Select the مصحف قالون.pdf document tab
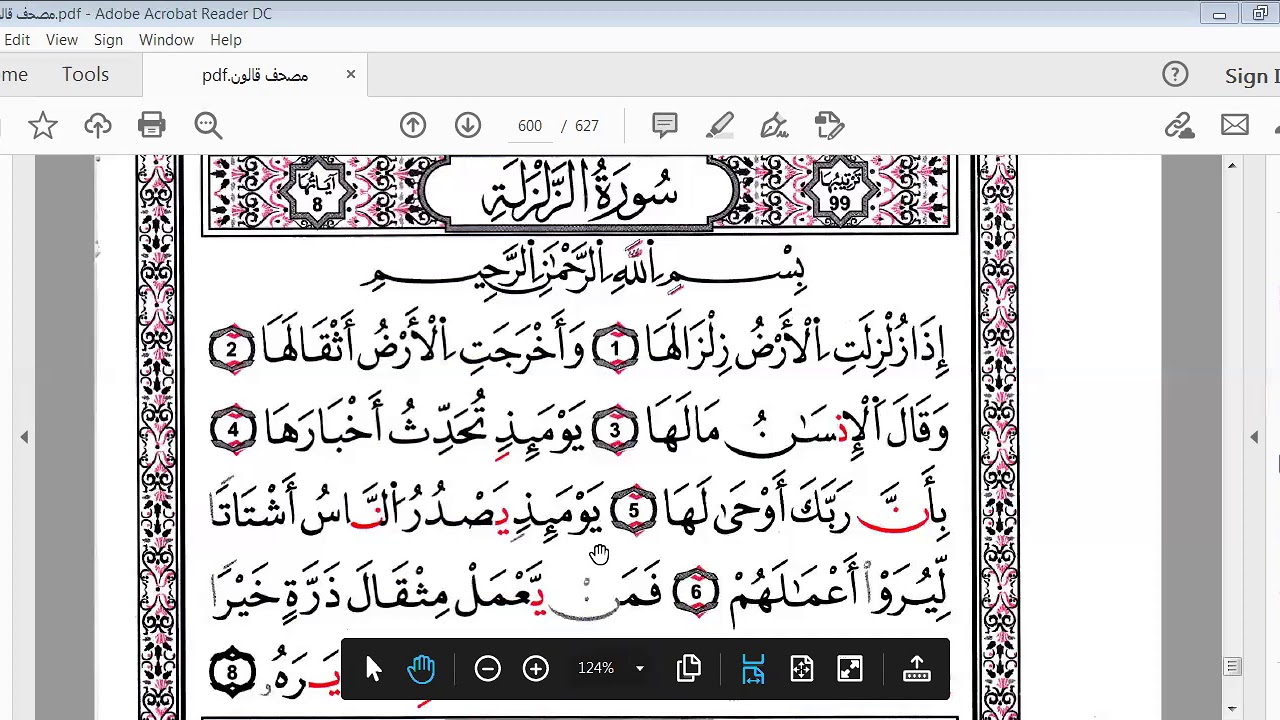 (x=255, y=76)
